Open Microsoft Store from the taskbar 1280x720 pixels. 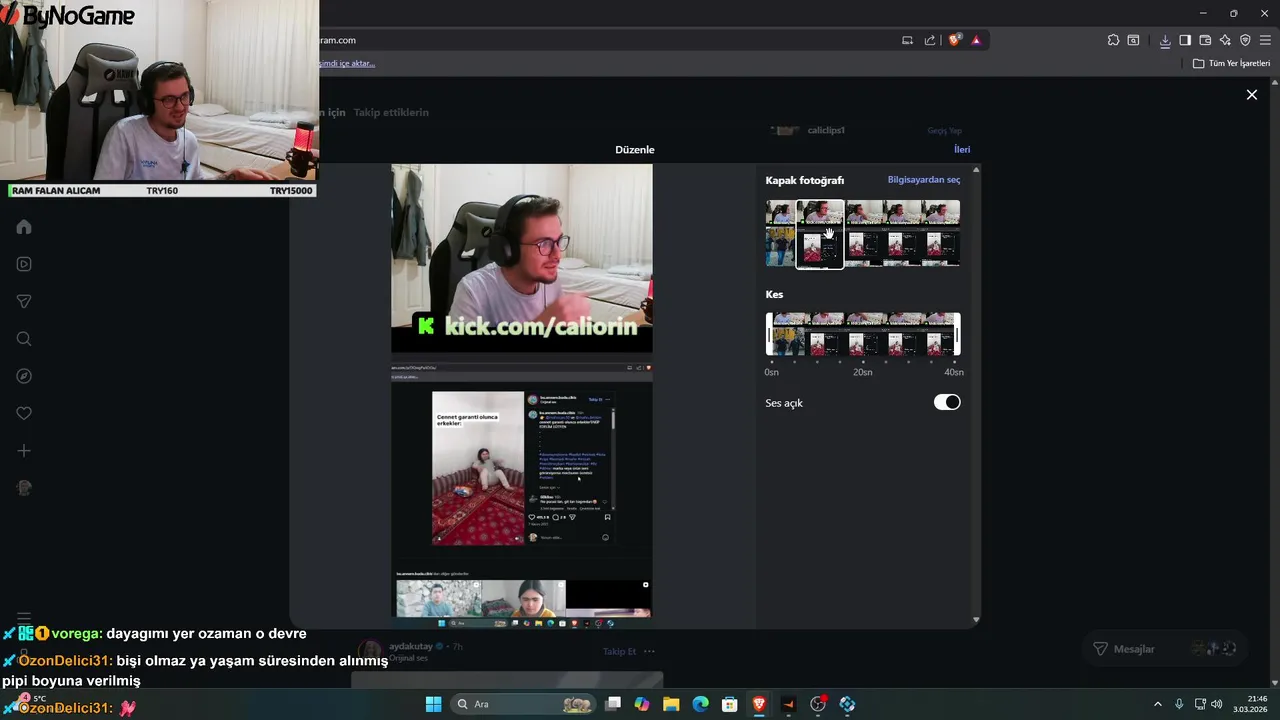point(730,704)
